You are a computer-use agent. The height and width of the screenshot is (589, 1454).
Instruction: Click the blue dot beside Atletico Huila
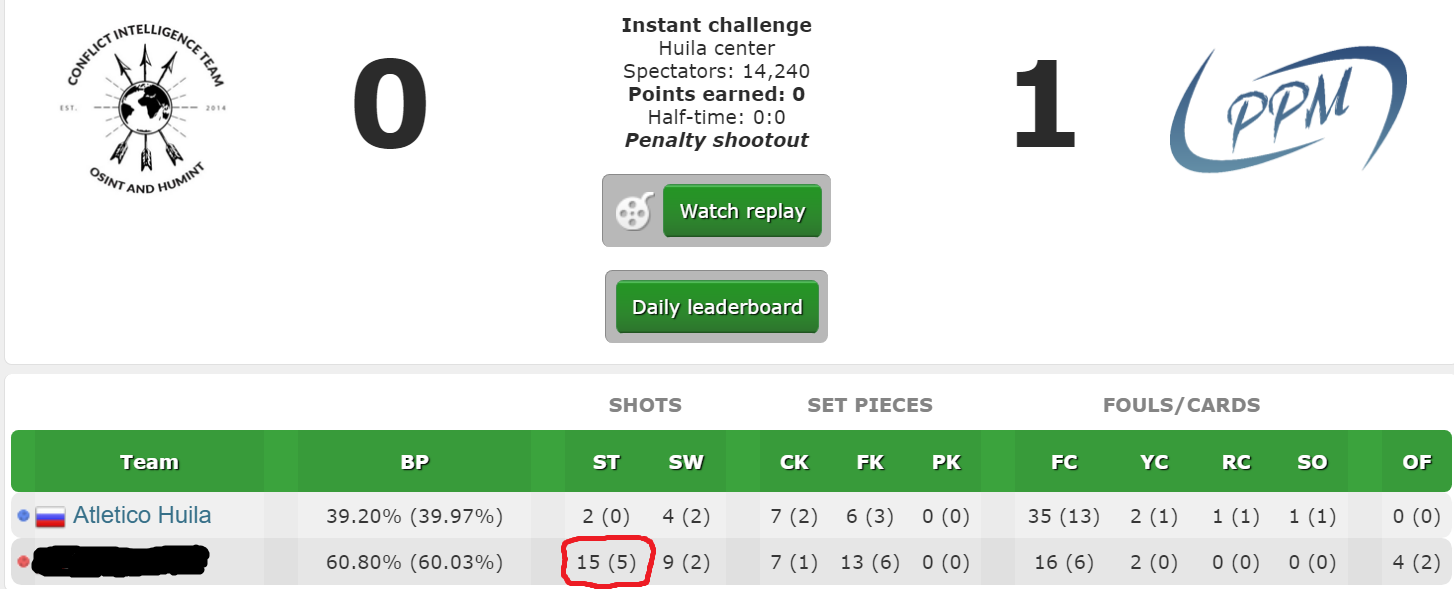coord(24,516)
